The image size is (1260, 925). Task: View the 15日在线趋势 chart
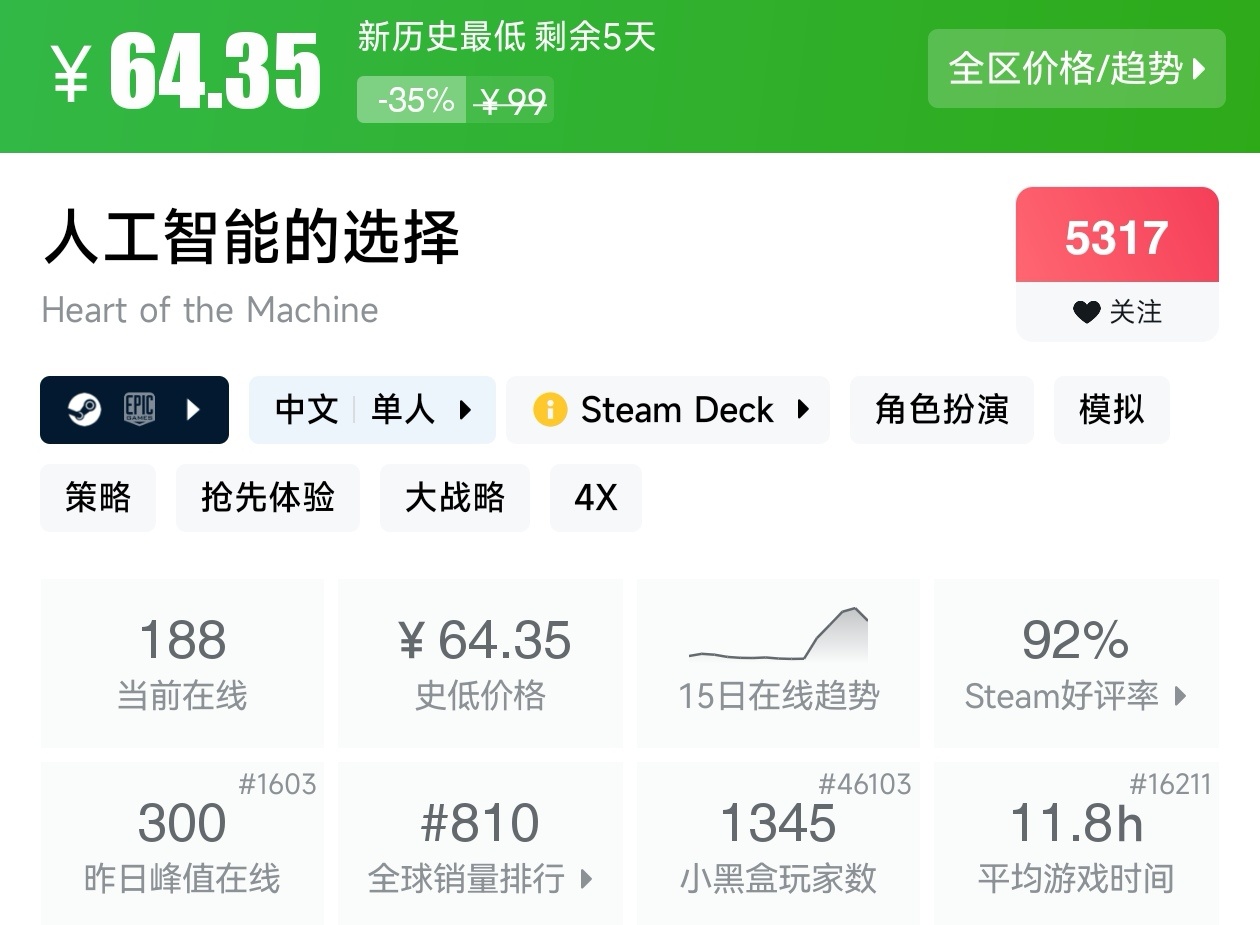(x=778, y=662)
